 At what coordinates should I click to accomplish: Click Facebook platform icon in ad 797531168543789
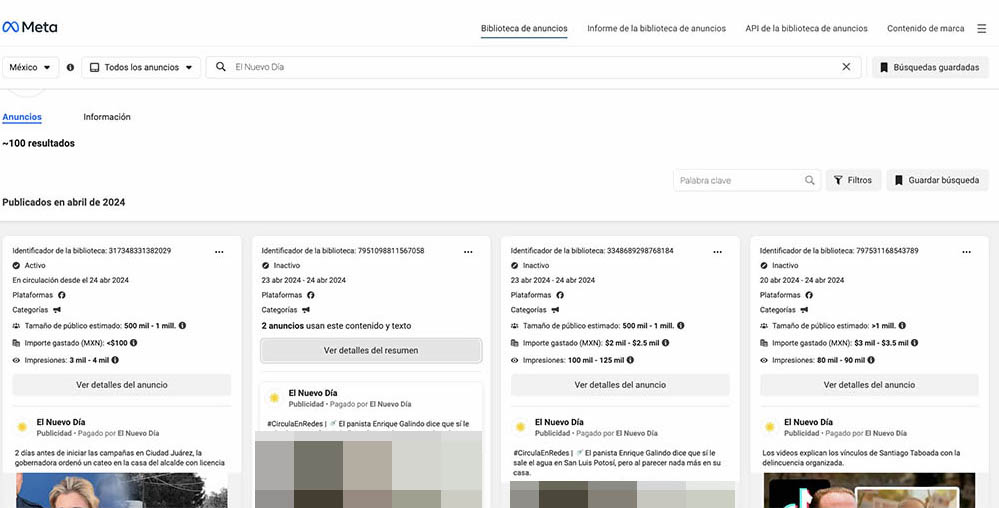coord(809,295)
